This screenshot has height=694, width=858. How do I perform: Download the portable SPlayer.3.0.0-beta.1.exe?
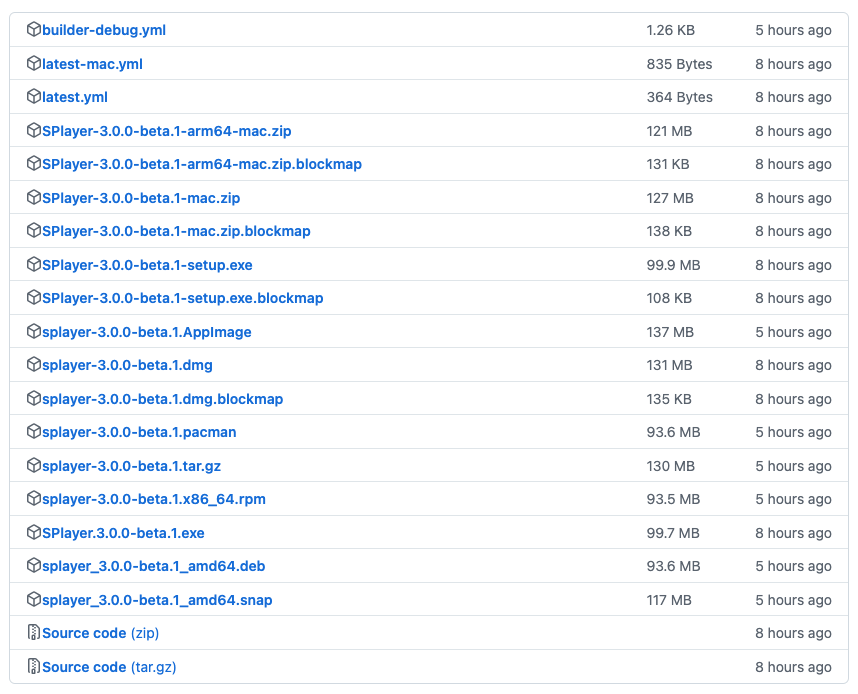pyautogui.click(x=123, y=533)
